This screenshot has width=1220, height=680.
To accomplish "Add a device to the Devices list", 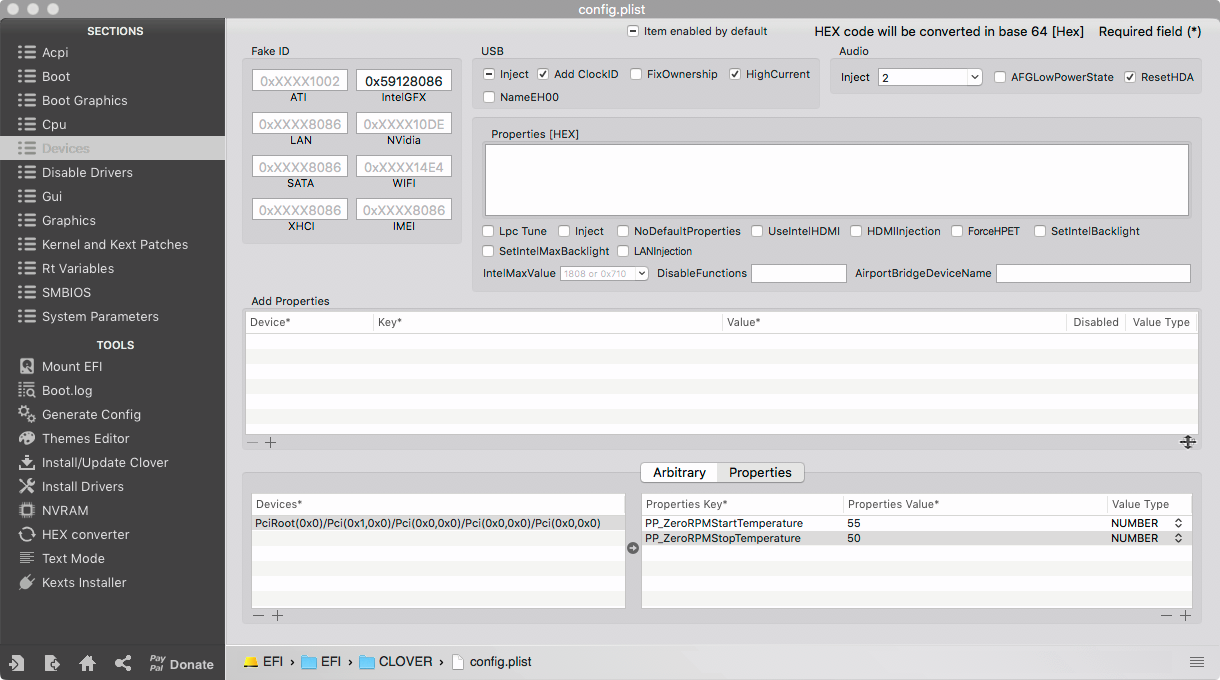I will pos(278,616).
